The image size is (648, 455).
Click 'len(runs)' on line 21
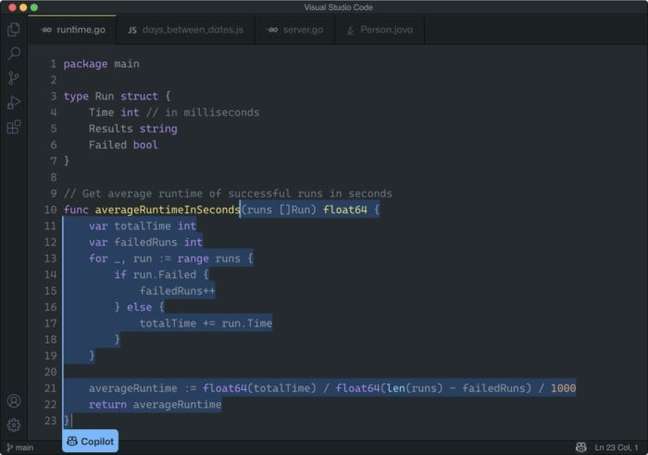tap(415, 388)
